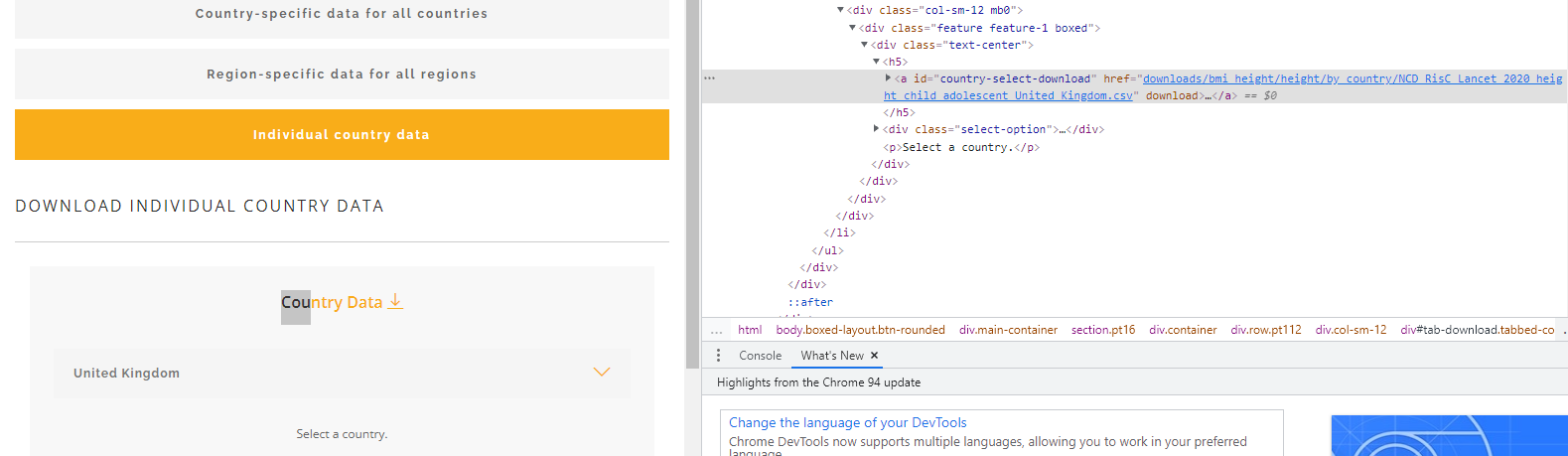Click the breadcrumb overflow ellipsis before html
Screen dimensions: 1568x456
pyautogui.click(x=717, y=330)
